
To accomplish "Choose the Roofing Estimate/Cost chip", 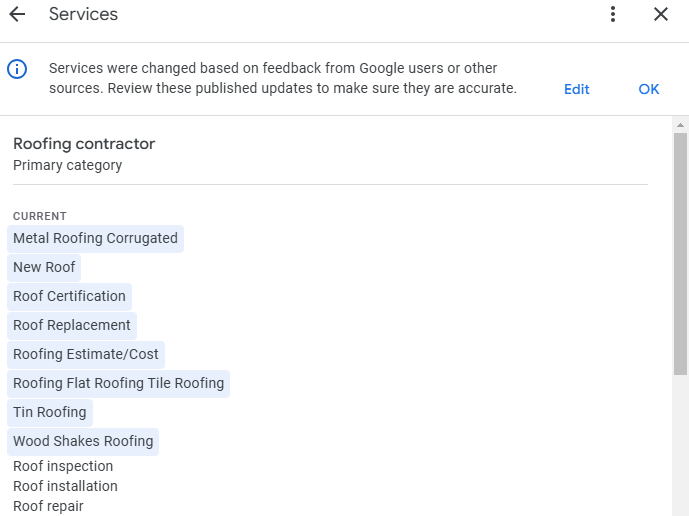I will click(x=86, y=355).
